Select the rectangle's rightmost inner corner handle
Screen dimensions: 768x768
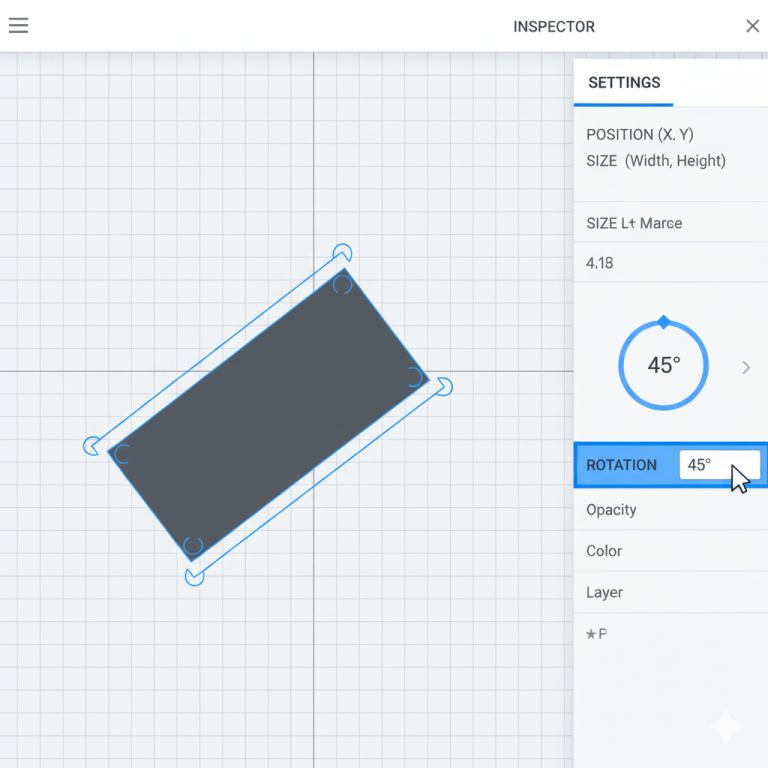(x=413, y=376)
